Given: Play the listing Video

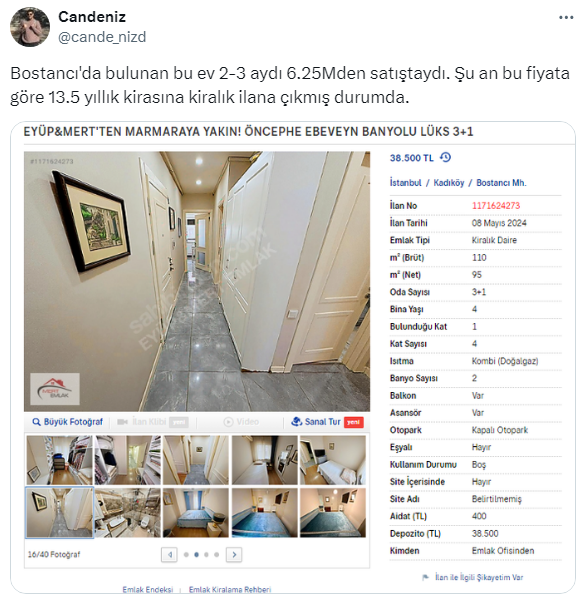Looking at the screenshot, I should [241, 422].
